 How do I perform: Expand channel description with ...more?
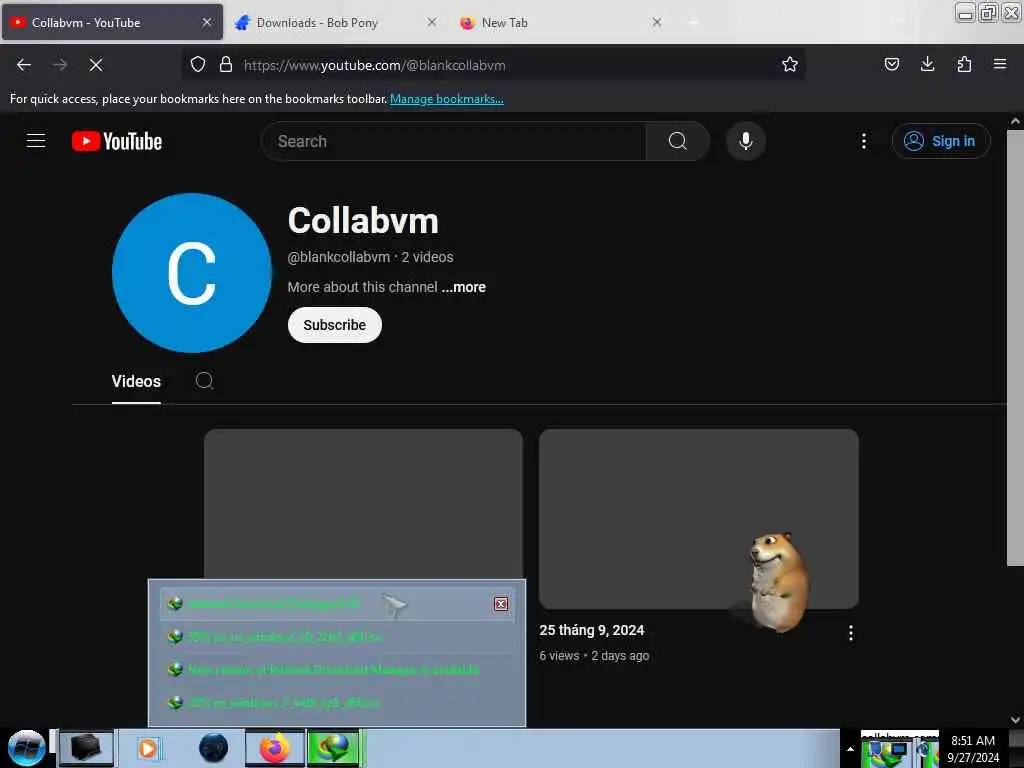464,287
